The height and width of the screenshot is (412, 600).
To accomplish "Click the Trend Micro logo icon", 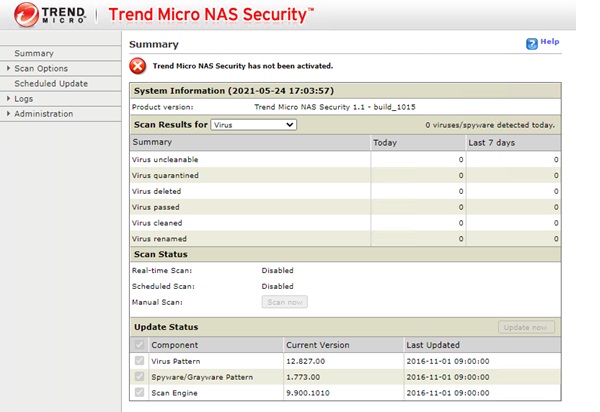I will click(x=26, y=15).
